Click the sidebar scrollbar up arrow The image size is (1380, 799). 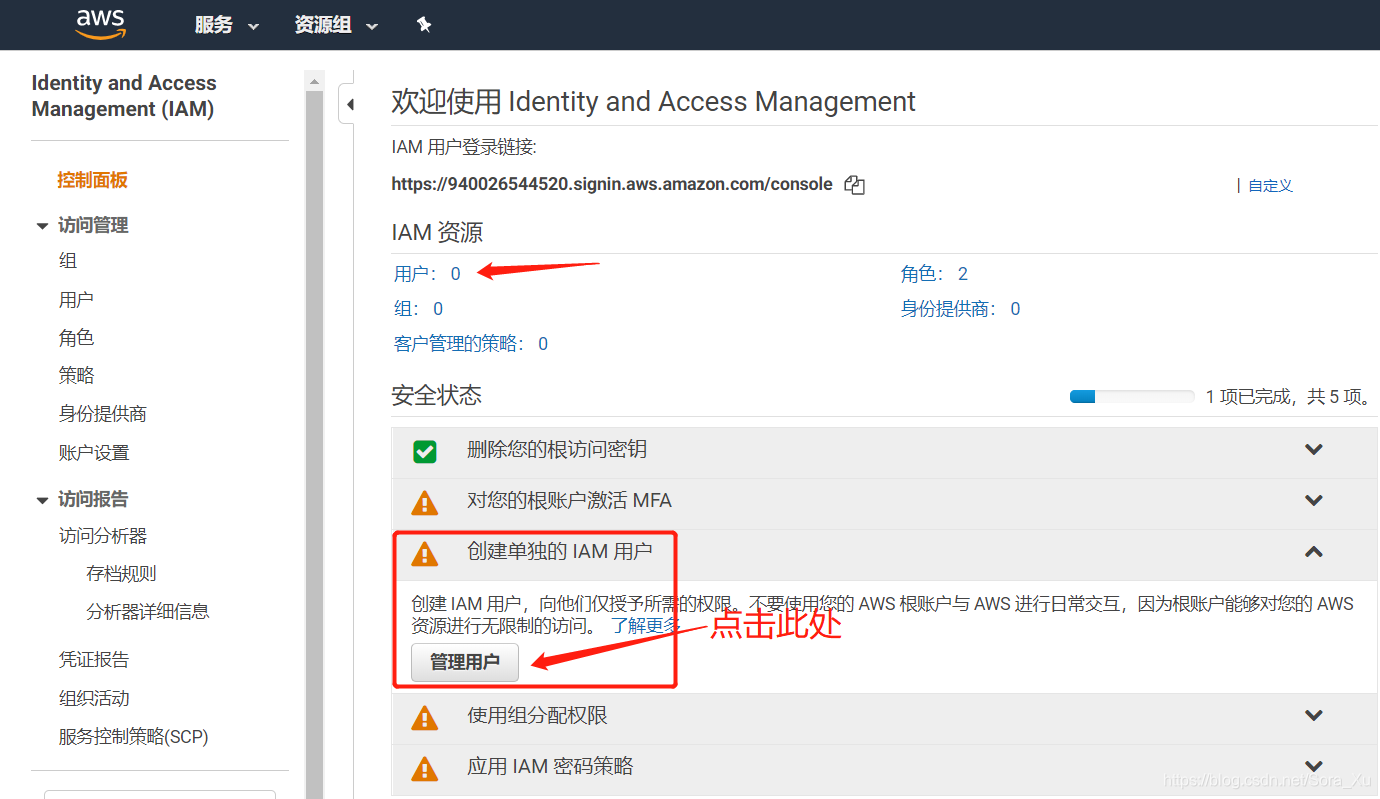(315, 81)
